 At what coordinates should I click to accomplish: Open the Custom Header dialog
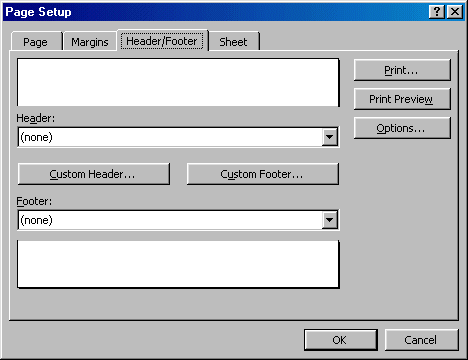[94, 174]
